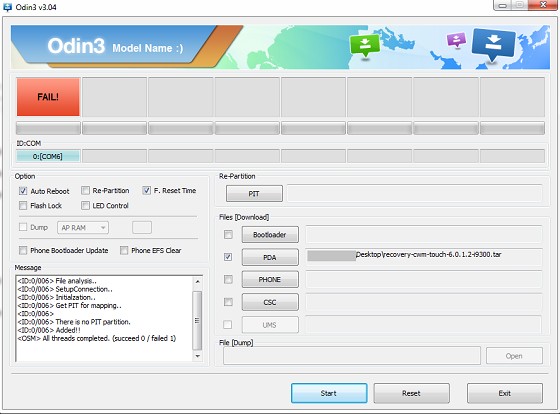Click the Message log scrollbar down arrow
This screenshot has height=414, width=560.
[x=197, y=356]
